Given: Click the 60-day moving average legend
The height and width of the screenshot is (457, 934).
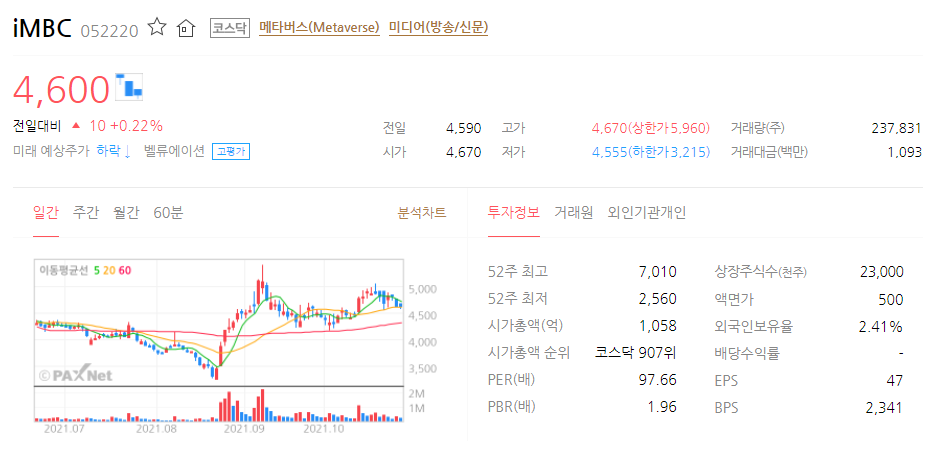Looking at the screenshot, I should point(125,270).
